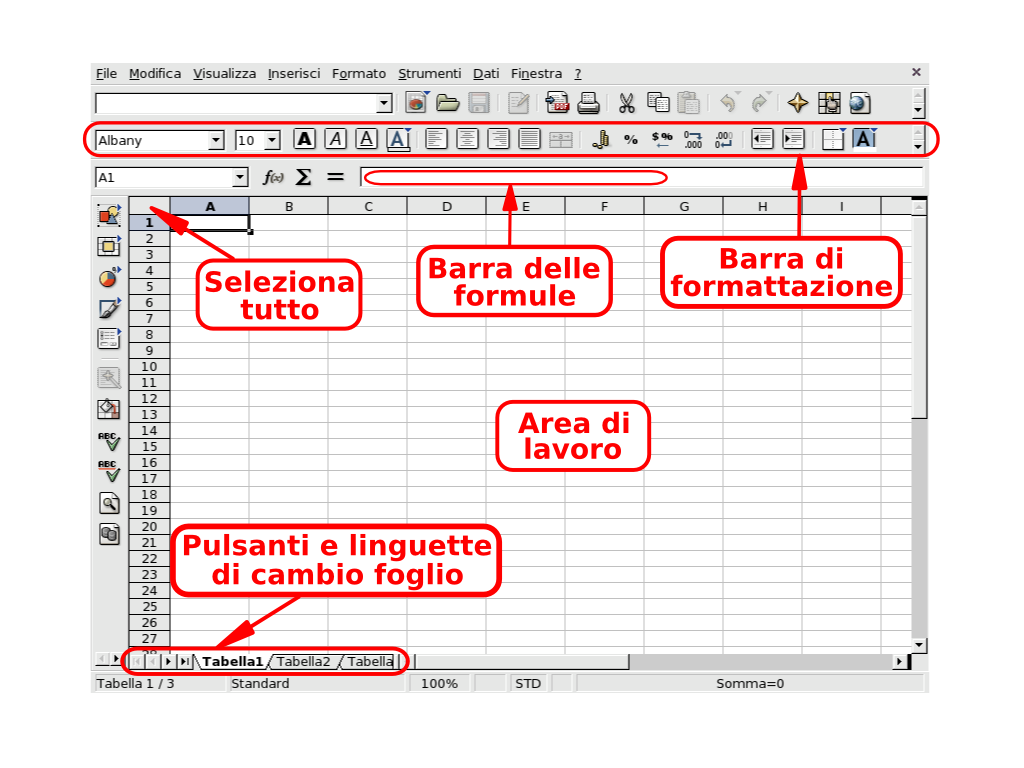Click the Find and Replace sidebar icon
The width and height of the screenshot is (1024, 768).
click(109, 503)
